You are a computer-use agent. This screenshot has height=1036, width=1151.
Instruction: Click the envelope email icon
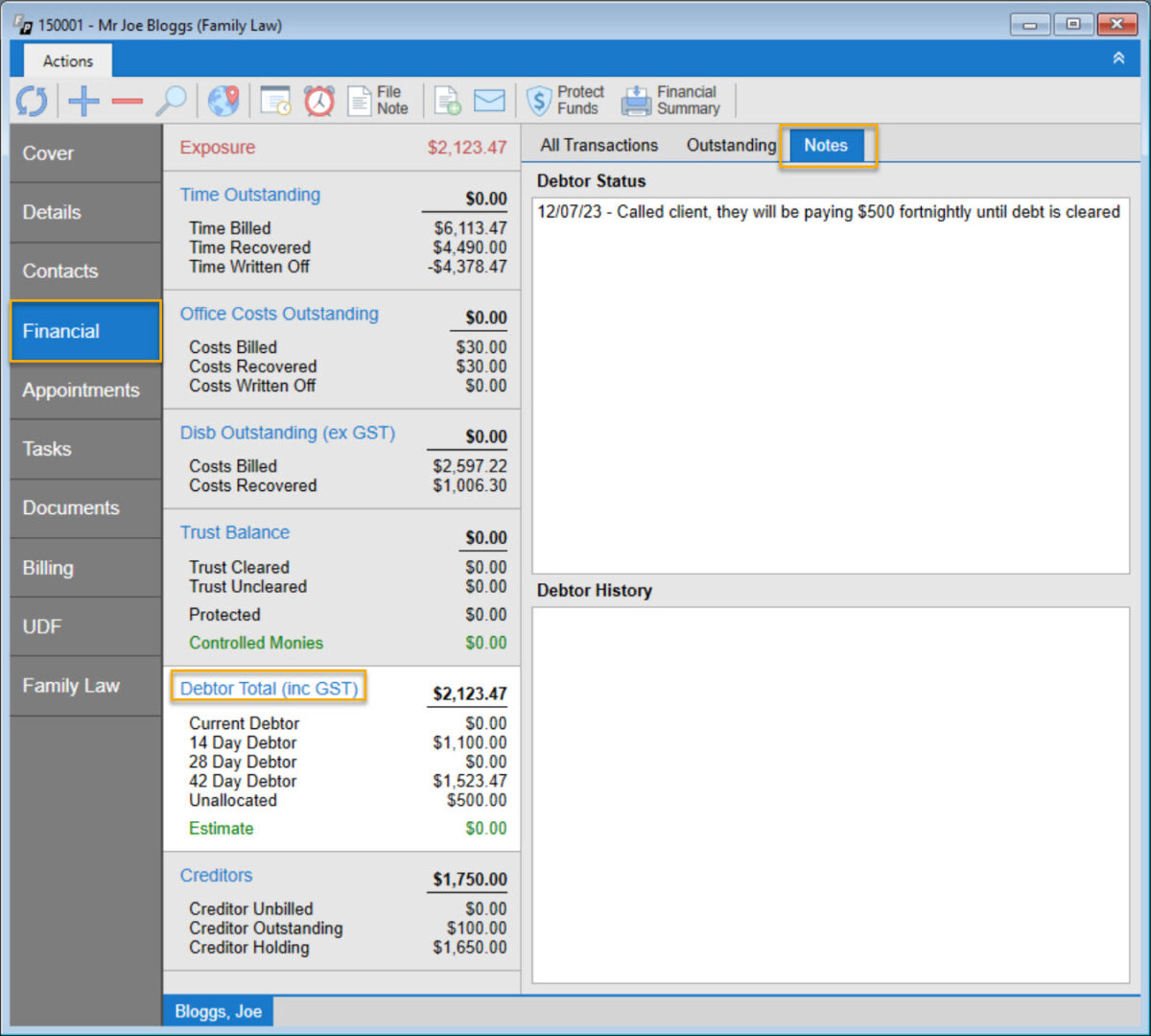(489, 101)
